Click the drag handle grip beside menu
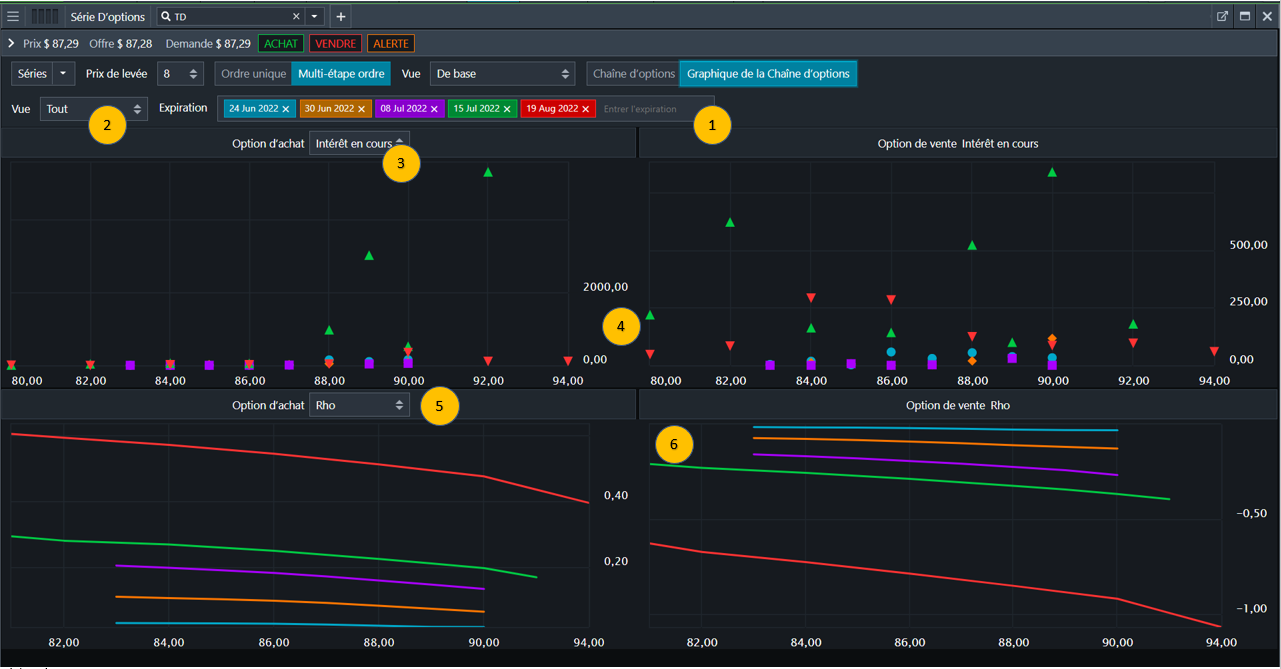 pyautogui.click(x=44, y=16)
